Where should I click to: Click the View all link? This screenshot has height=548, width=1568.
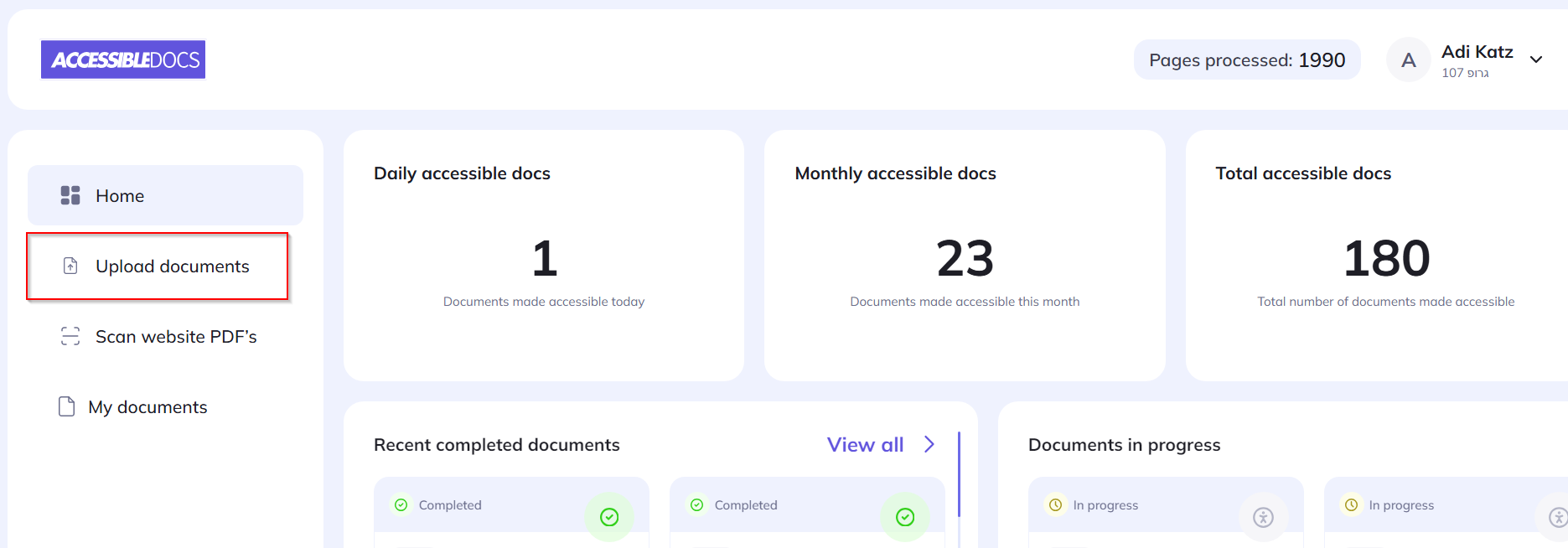click(x=865, y=444)
